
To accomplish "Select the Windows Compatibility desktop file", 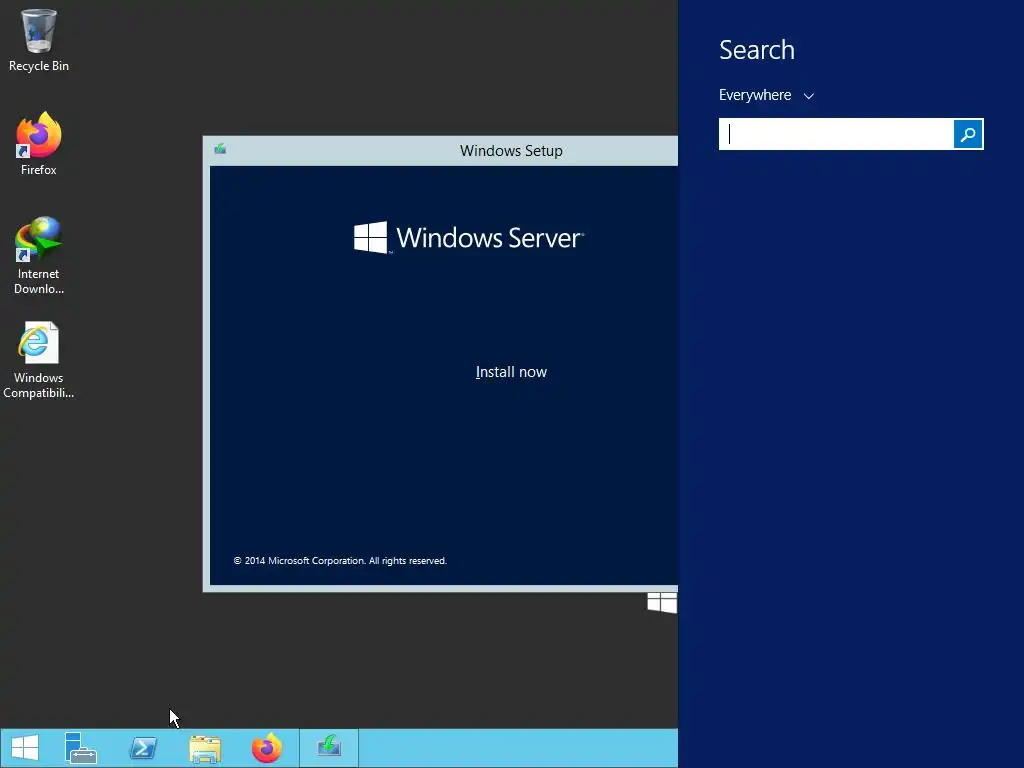I will tap(39, 359).
